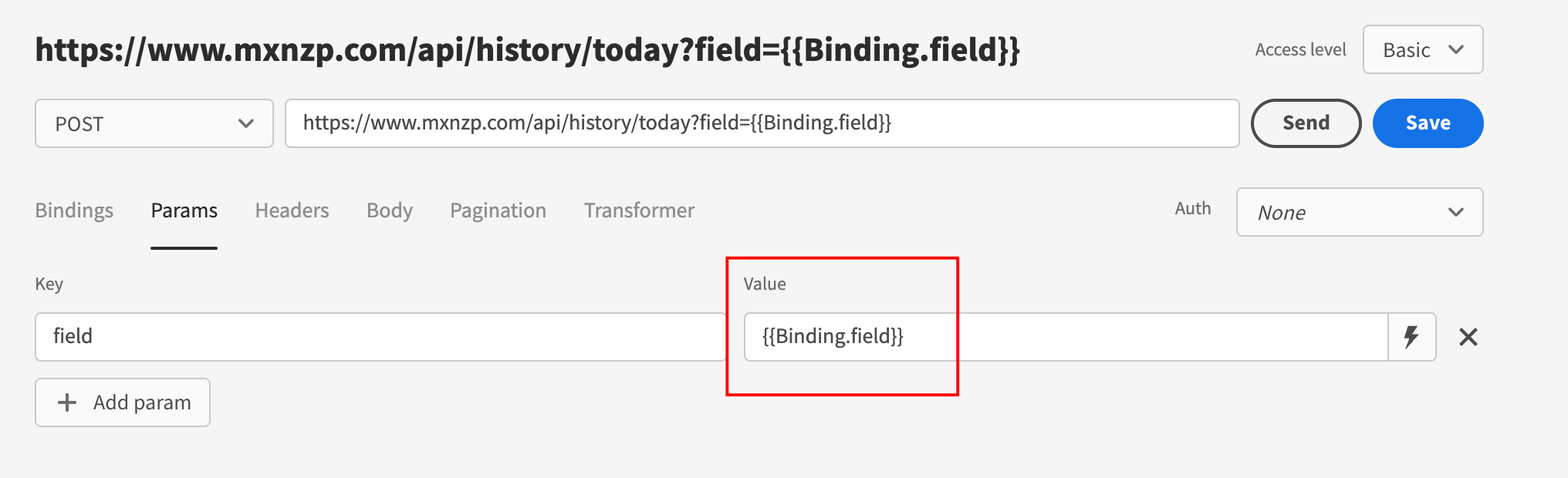
Task: Click the blue Save button
Action: [x=1428, y=123]
